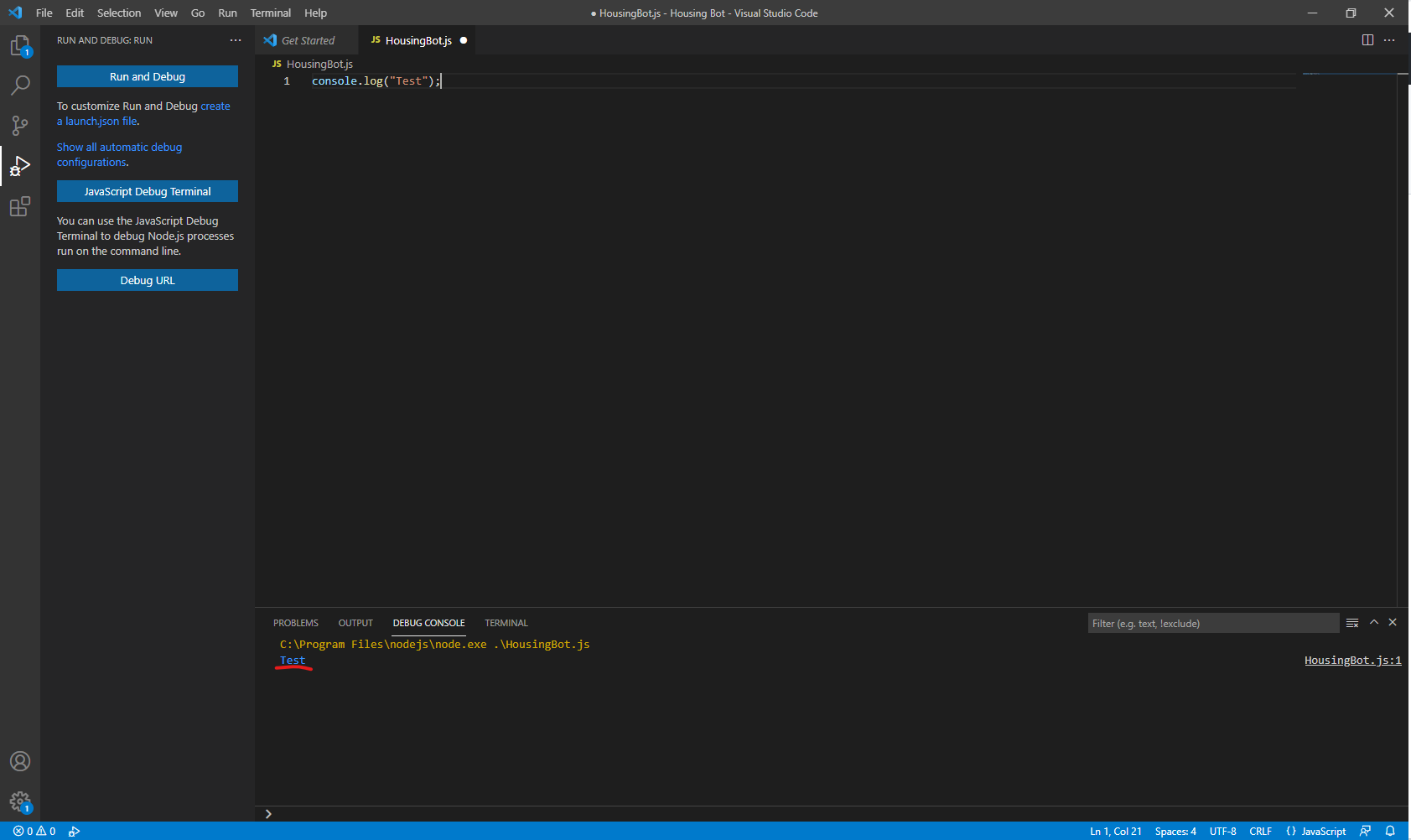Click the Debug Console filter input field

click(x=1211, y=623)
